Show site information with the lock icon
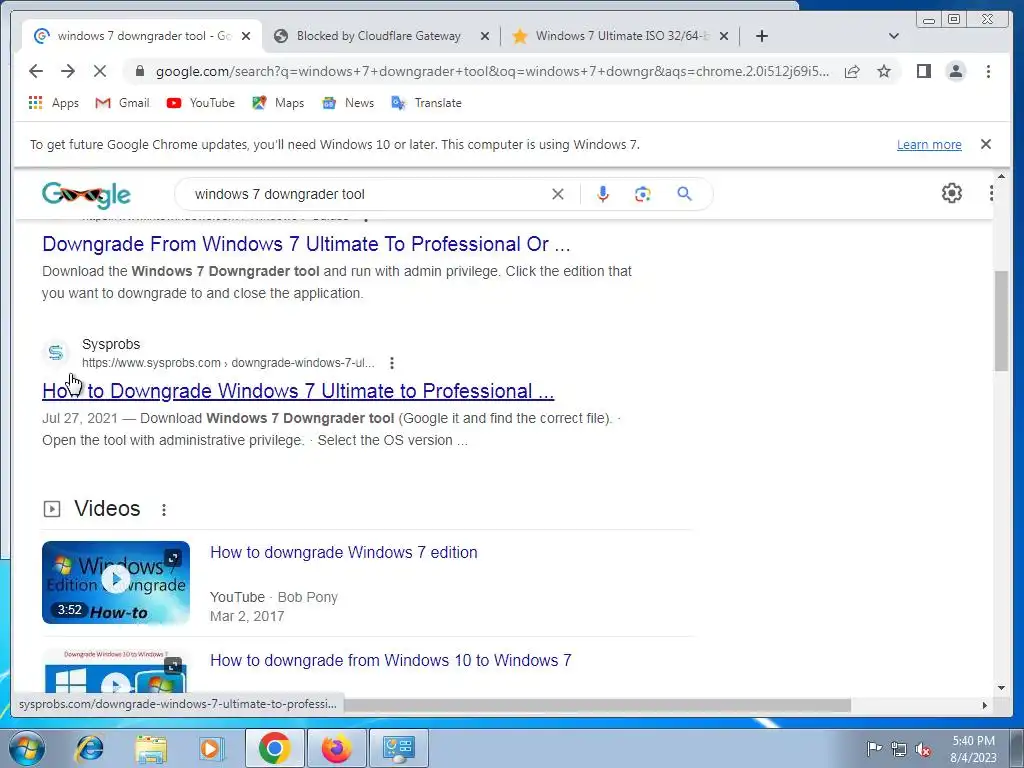 click(139, 71)
